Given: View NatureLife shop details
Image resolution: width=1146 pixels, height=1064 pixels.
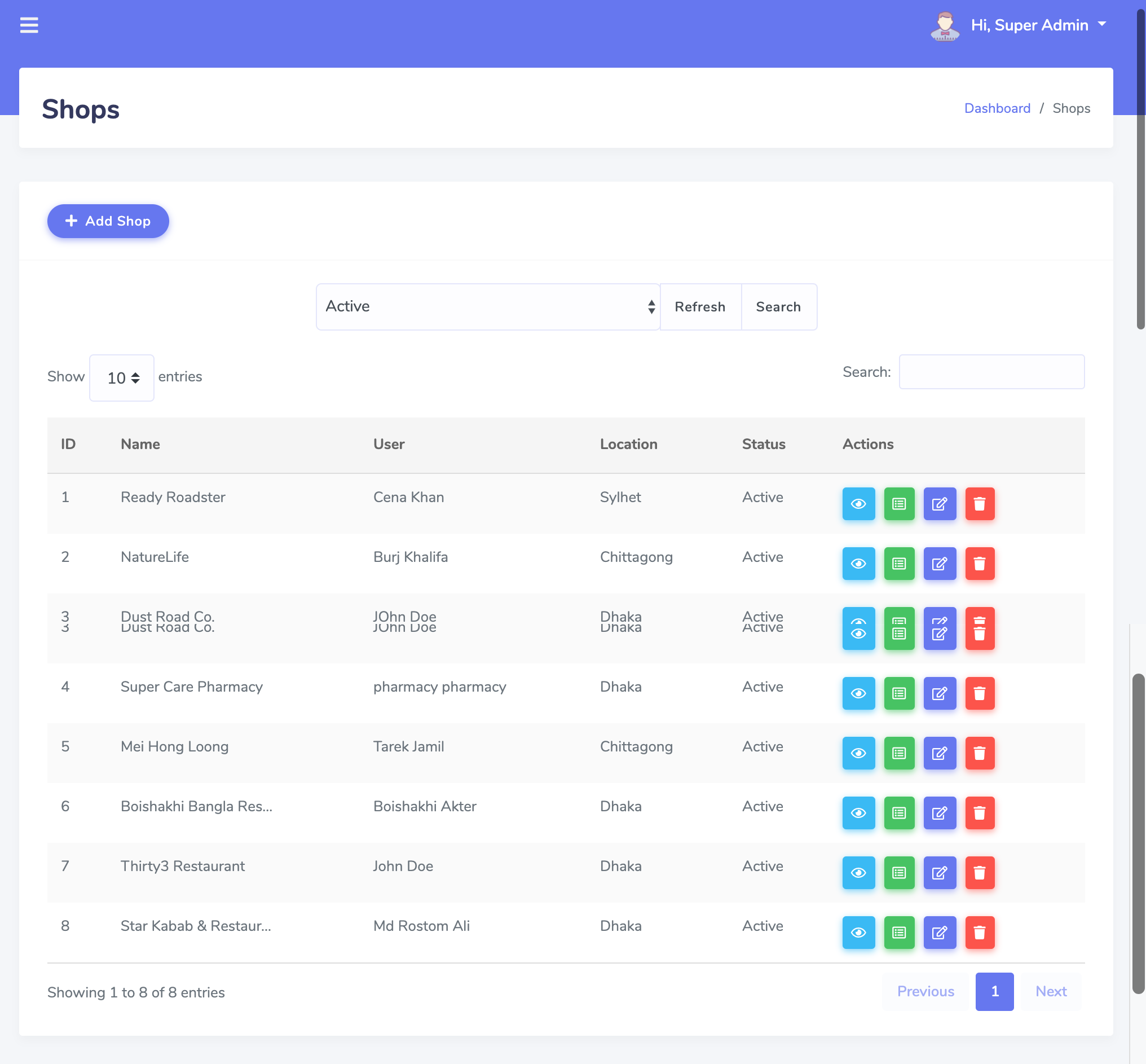Looking at the screenshot, I should [x=858, y=564].
